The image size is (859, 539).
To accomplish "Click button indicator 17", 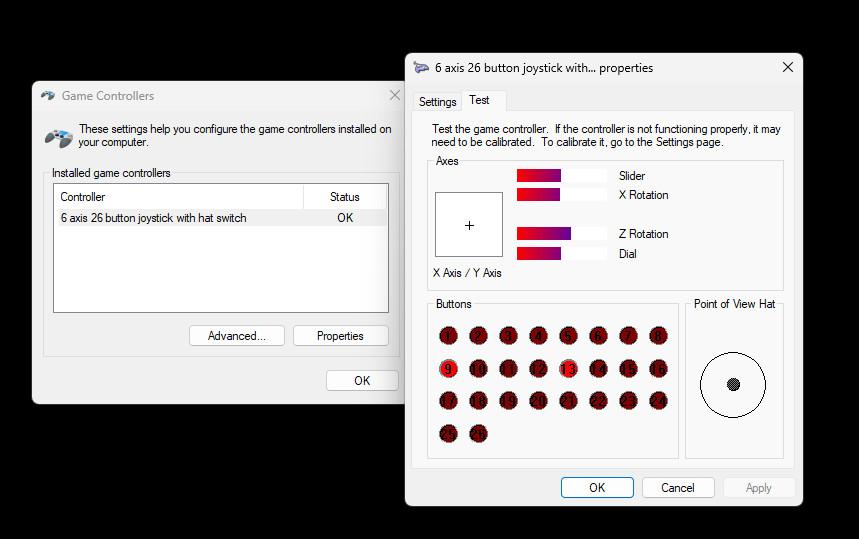I will [x=448, y=401].
